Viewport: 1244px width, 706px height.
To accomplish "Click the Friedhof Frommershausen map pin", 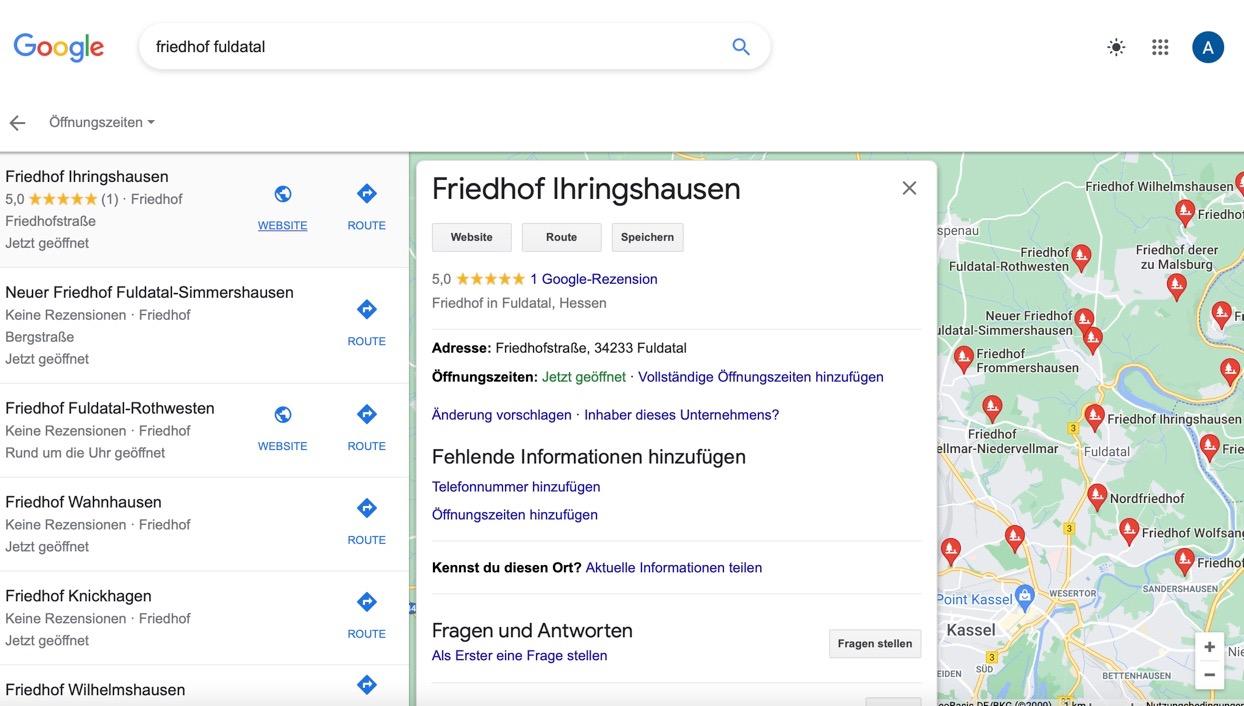I will pyautogui.click(x=964, y=357).
